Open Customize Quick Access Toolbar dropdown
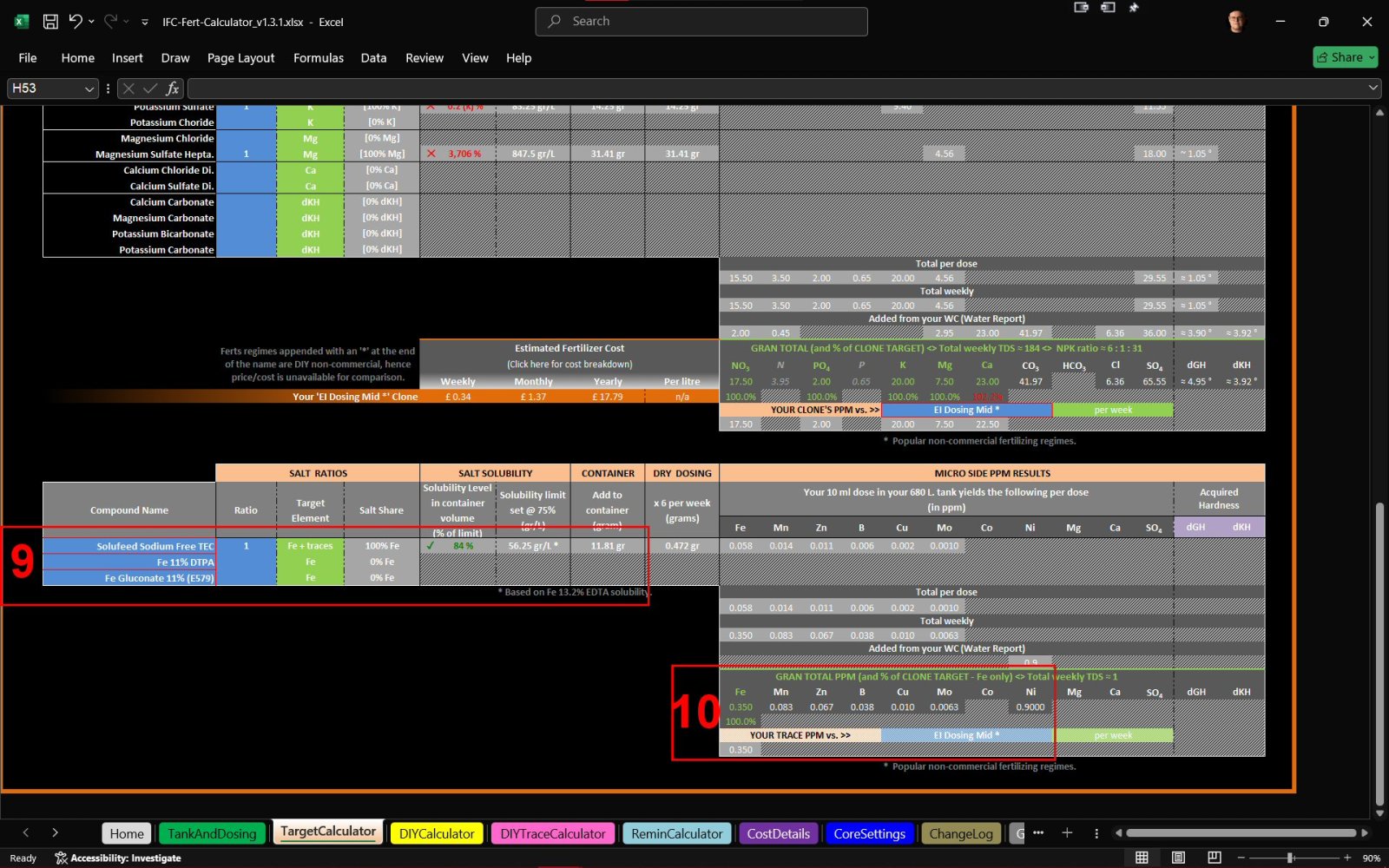 coord(145,23)
